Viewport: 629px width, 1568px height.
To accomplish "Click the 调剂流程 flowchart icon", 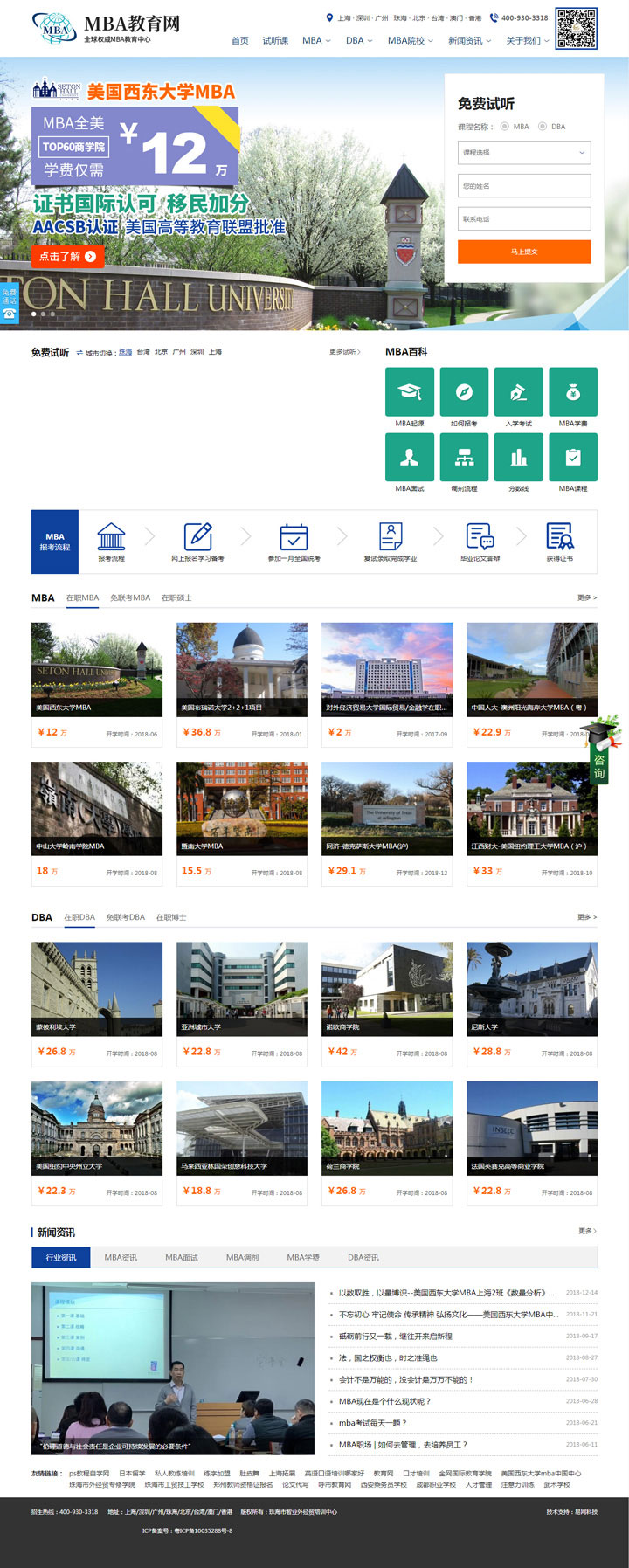I will [x=464, y=457].
